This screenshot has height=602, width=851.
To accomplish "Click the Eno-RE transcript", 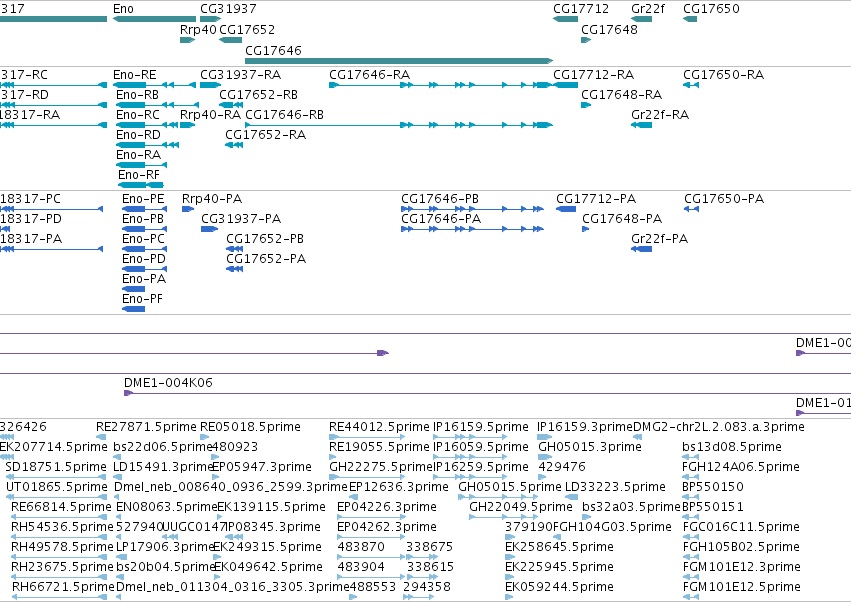I will click(154, 85).
